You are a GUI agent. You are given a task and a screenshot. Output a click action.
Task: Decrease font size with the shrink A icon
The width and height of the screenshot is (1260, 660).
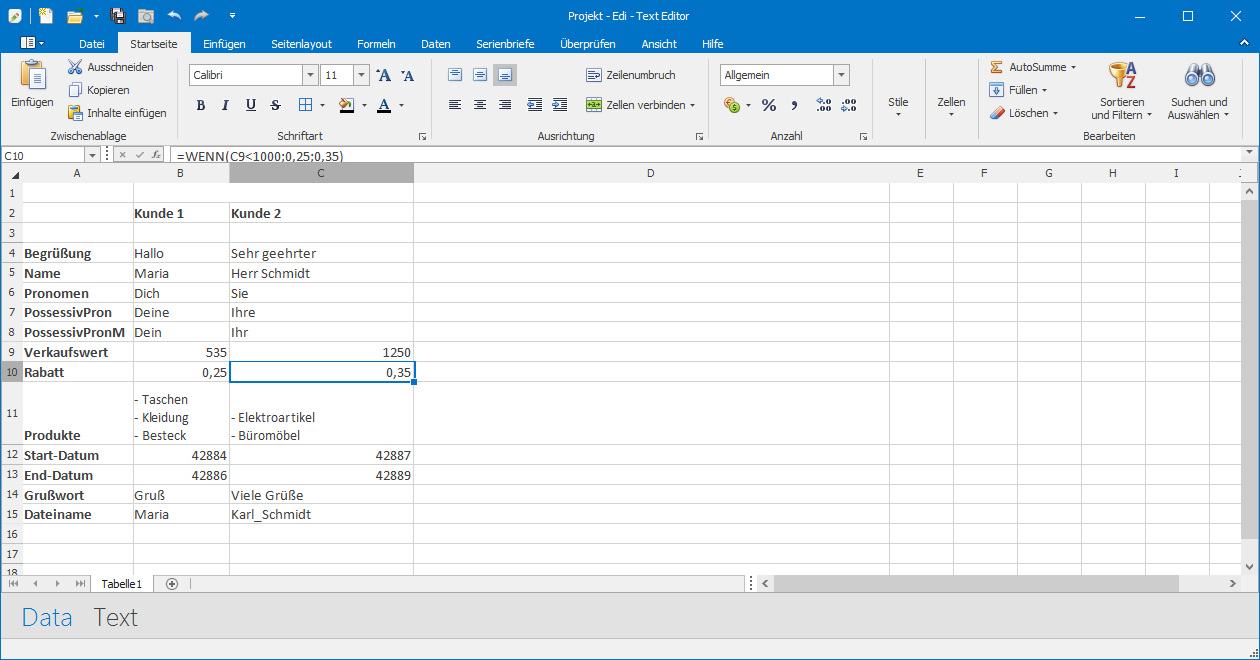click(x=407, y=75)
